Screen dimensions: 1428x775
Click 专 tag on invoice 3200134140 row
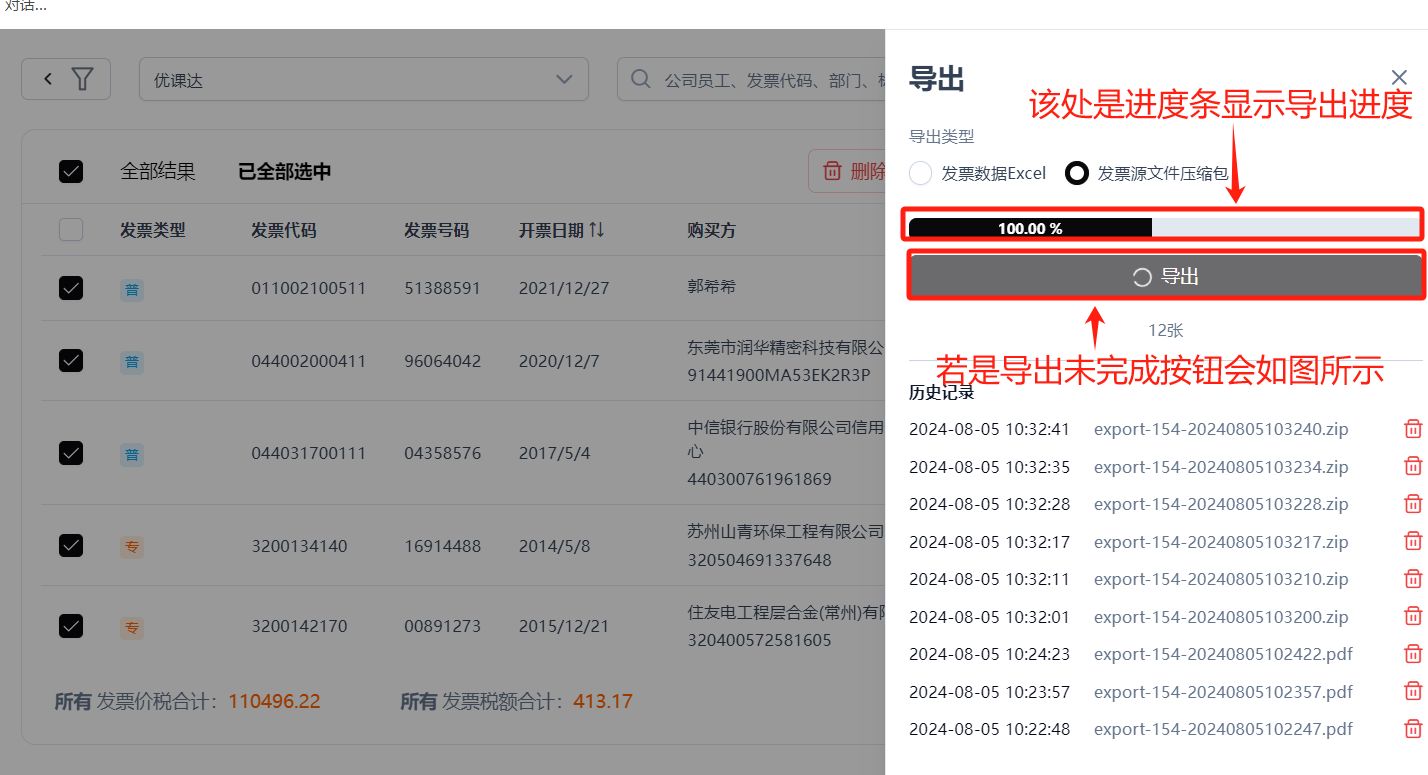[x=132, y=547]
